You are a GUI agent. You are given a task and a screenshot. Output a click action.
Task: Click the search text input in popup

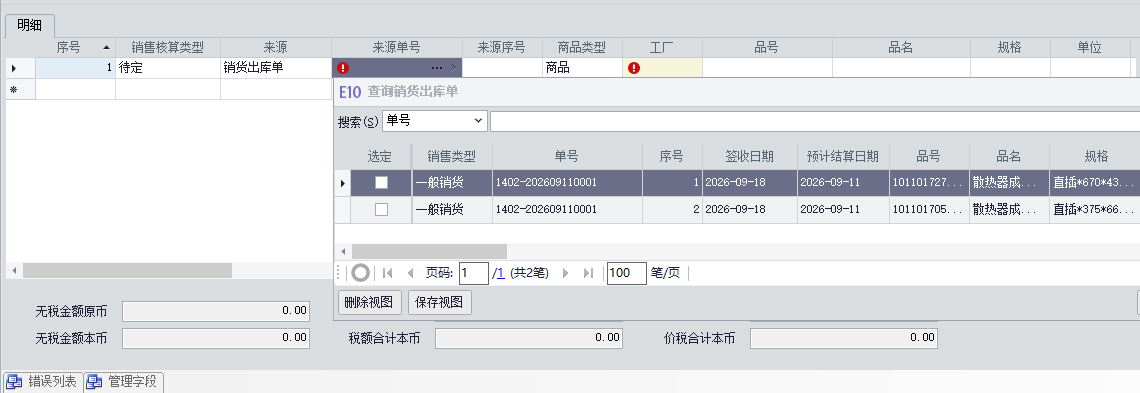coord(814,121)
